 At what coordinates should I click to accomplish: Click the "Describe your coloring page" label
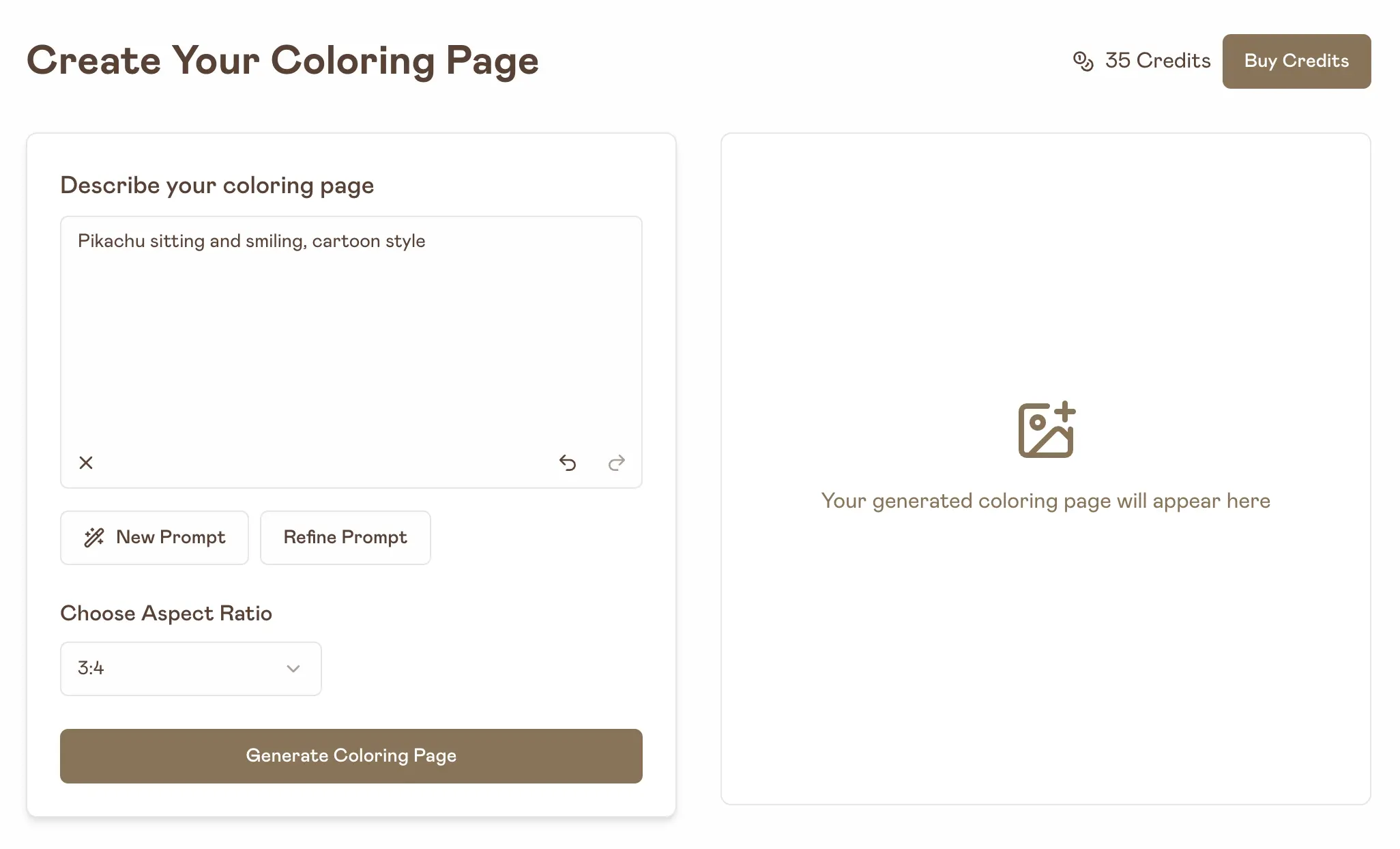[x=217, y=186]
